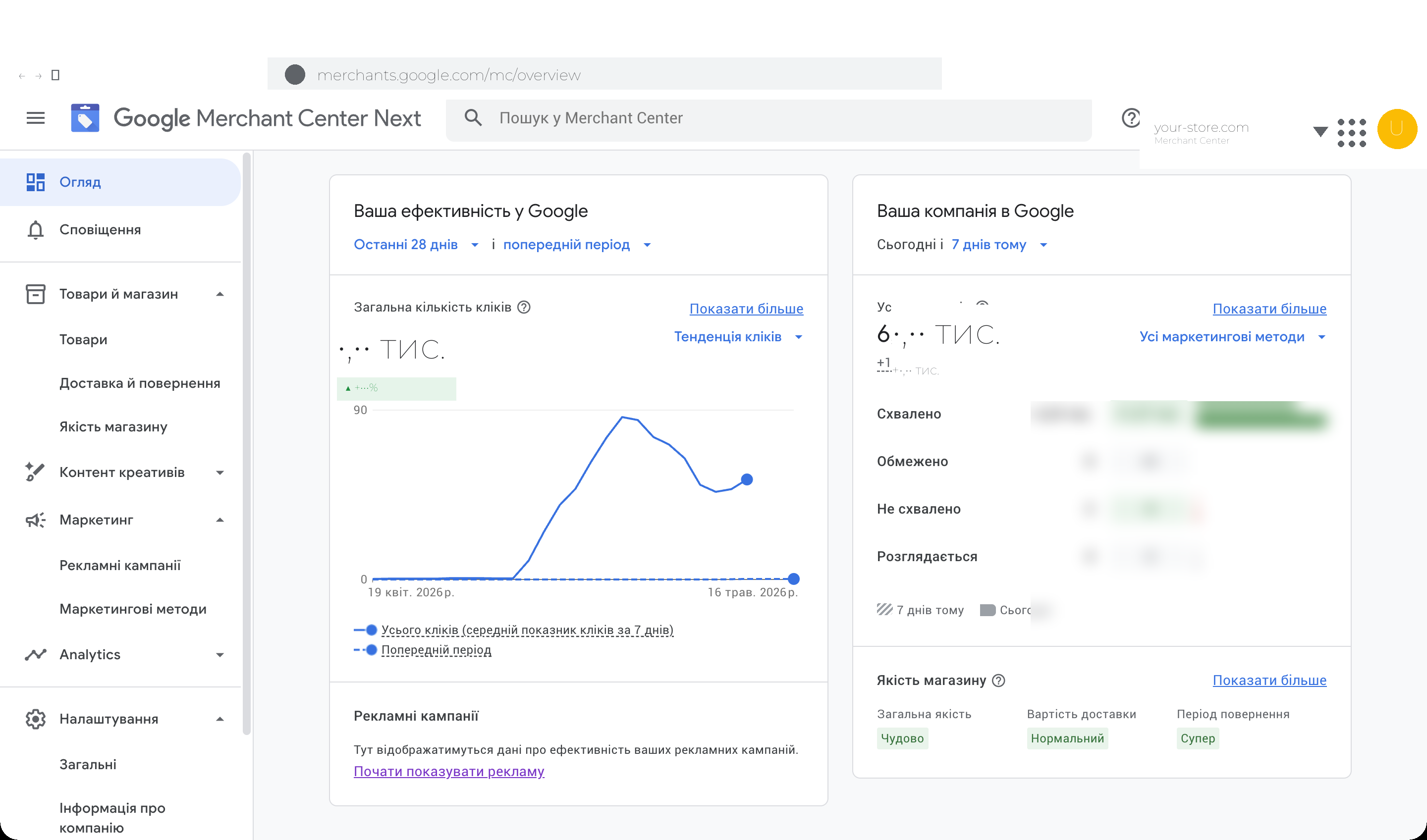This screenshot has width=1427, height=840.
Task: Click the browser forward arrow
Action: pyautogui.click(x=39, y=76)
